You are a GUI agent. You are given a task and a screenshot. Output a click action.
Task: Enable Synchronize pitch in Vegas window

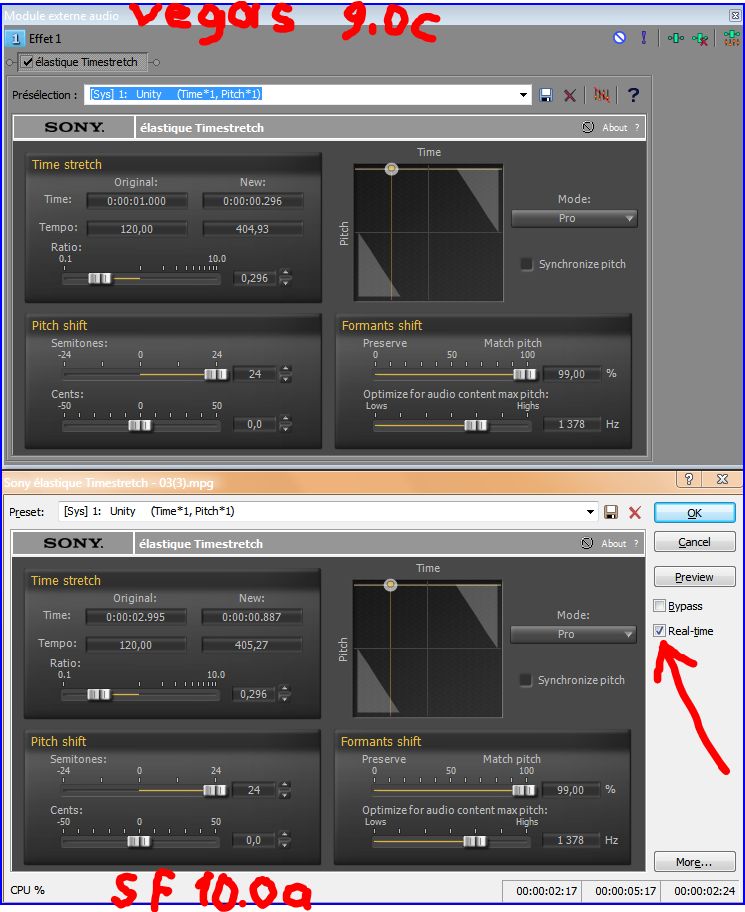(526, 264)
